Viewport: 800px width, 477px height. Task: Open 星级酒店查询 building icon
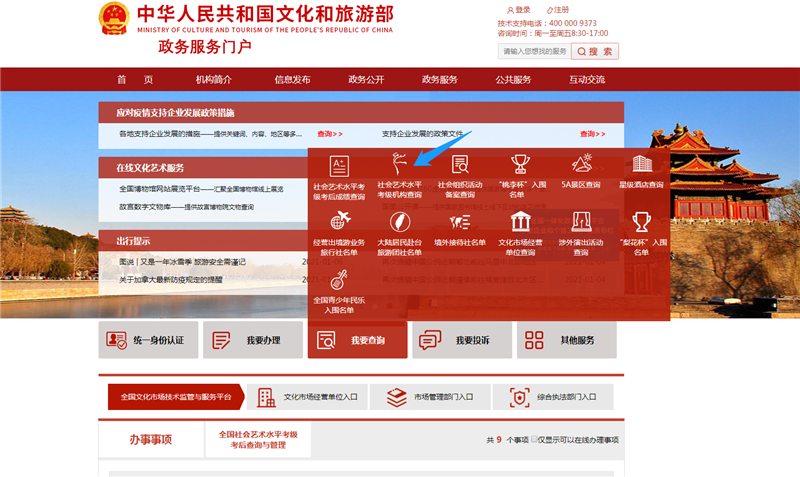coord(642,164)
